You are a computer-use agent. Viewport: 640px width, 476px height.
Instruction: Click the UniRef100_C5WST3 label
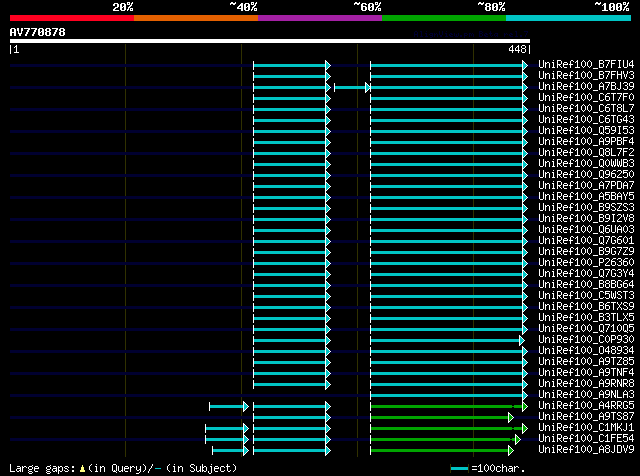pyautogui.click(x=586, y=296)
